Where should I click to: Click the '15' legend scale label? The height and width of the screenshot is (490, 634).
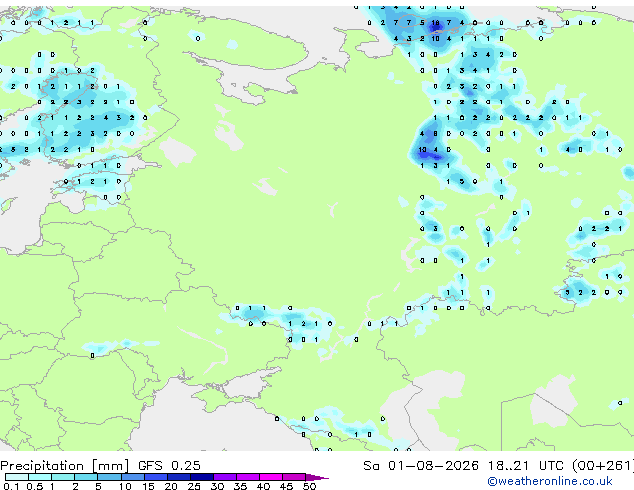coord(148,486)
